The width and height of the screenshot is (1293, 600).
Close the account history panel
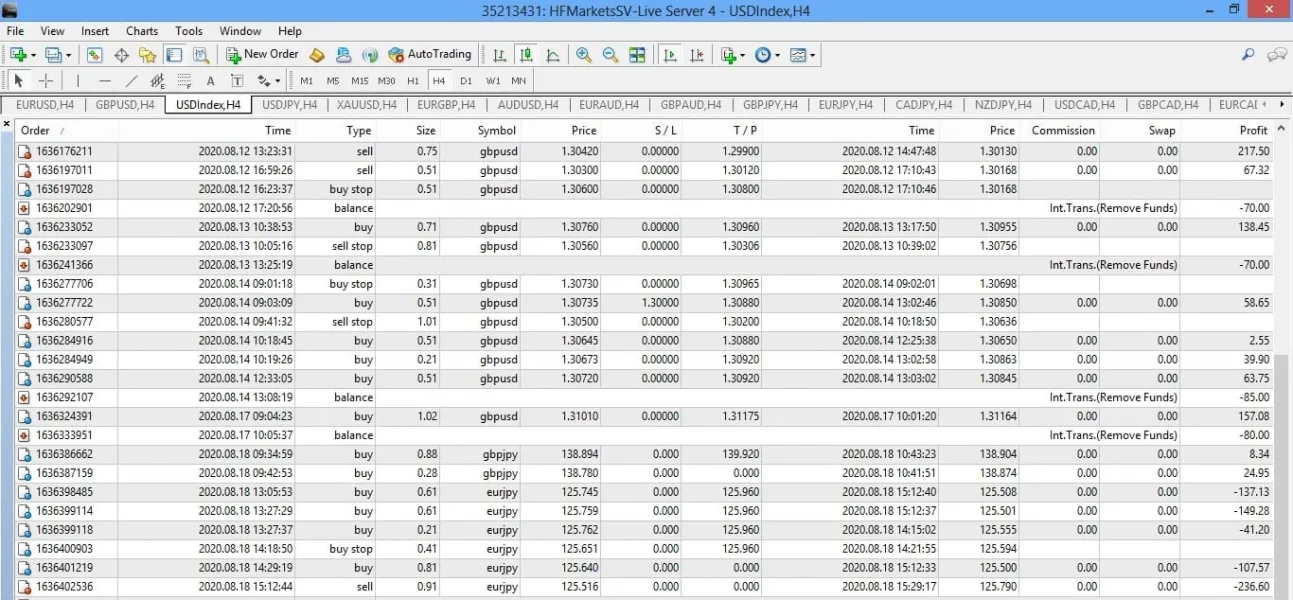pos(7,125)
